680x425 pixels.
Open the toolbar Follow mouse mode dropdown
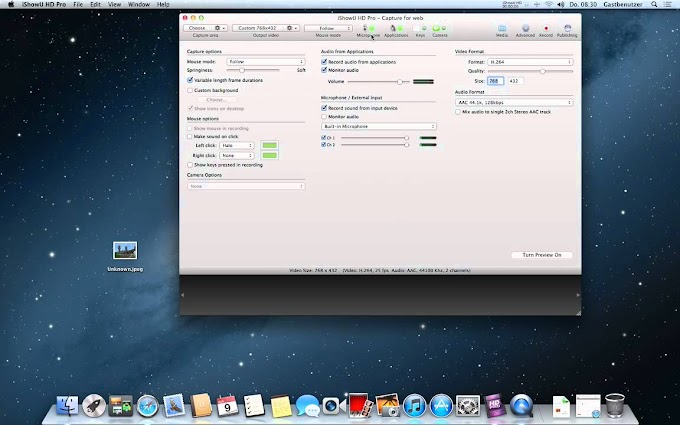click(328, 28)
